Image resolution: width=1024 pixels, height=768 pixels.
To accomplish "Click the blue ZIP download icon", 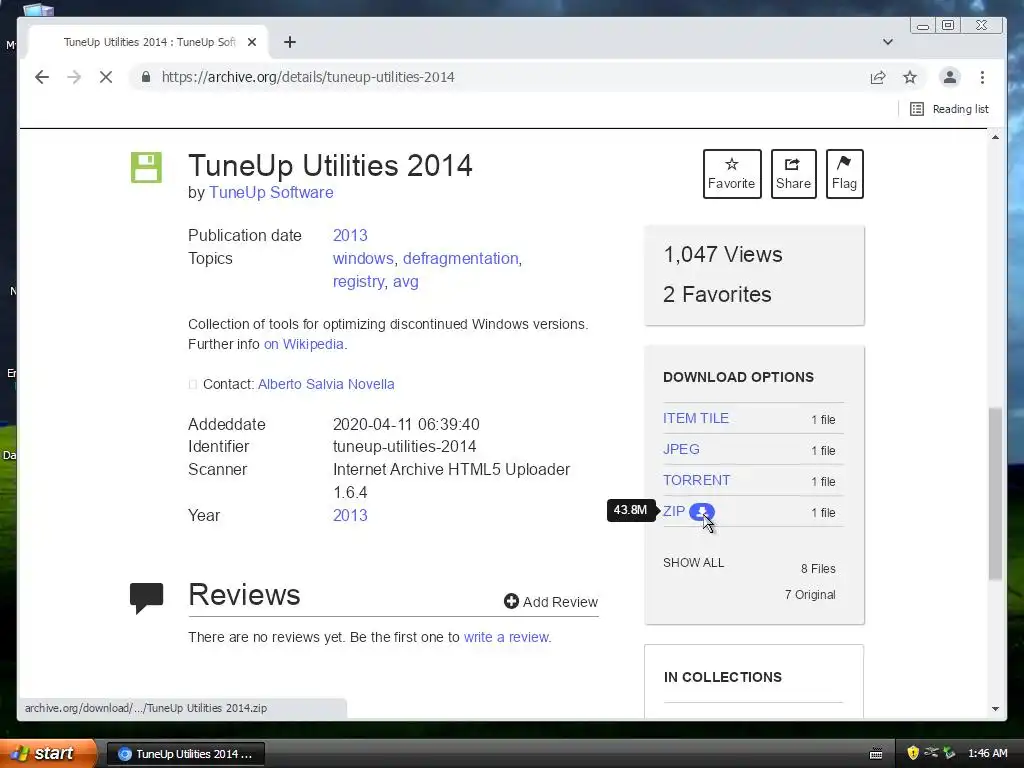I will click(701, 512).
